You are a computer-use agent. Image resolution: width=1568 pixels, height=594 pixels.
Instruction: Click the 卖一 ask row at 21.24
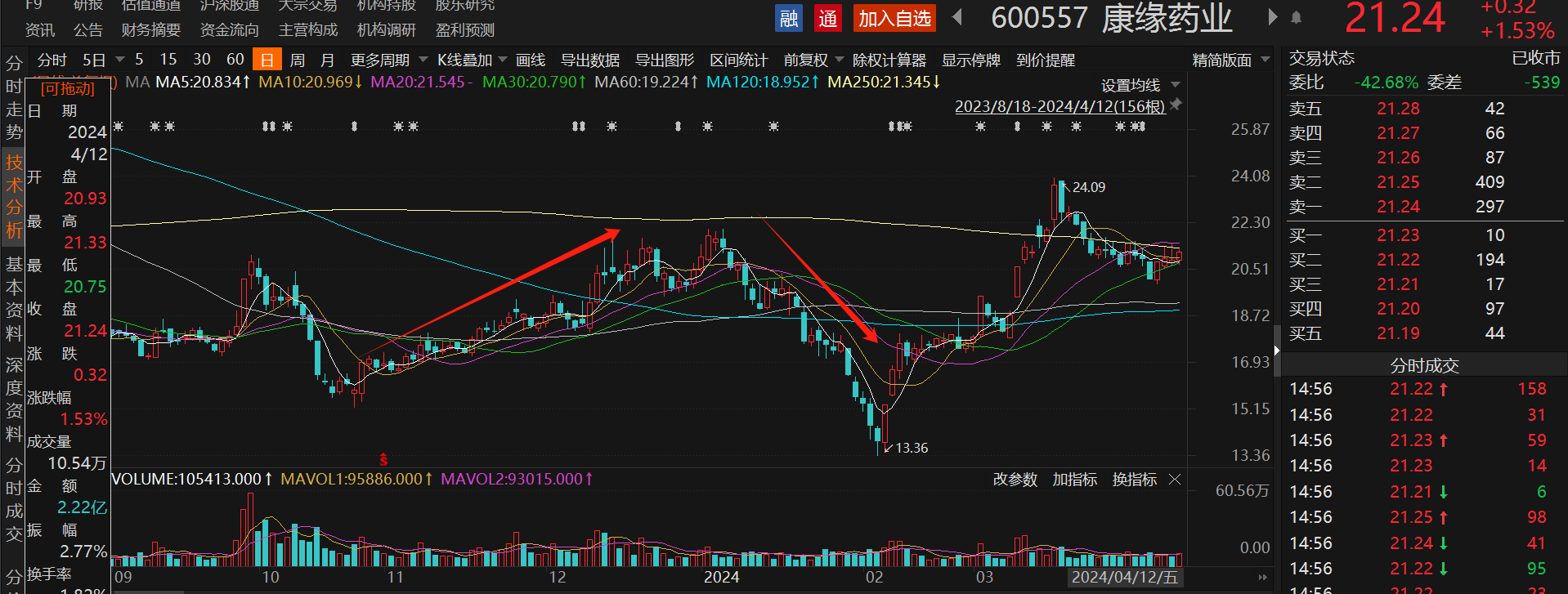pyautogui.click(x=1423, y=207)
